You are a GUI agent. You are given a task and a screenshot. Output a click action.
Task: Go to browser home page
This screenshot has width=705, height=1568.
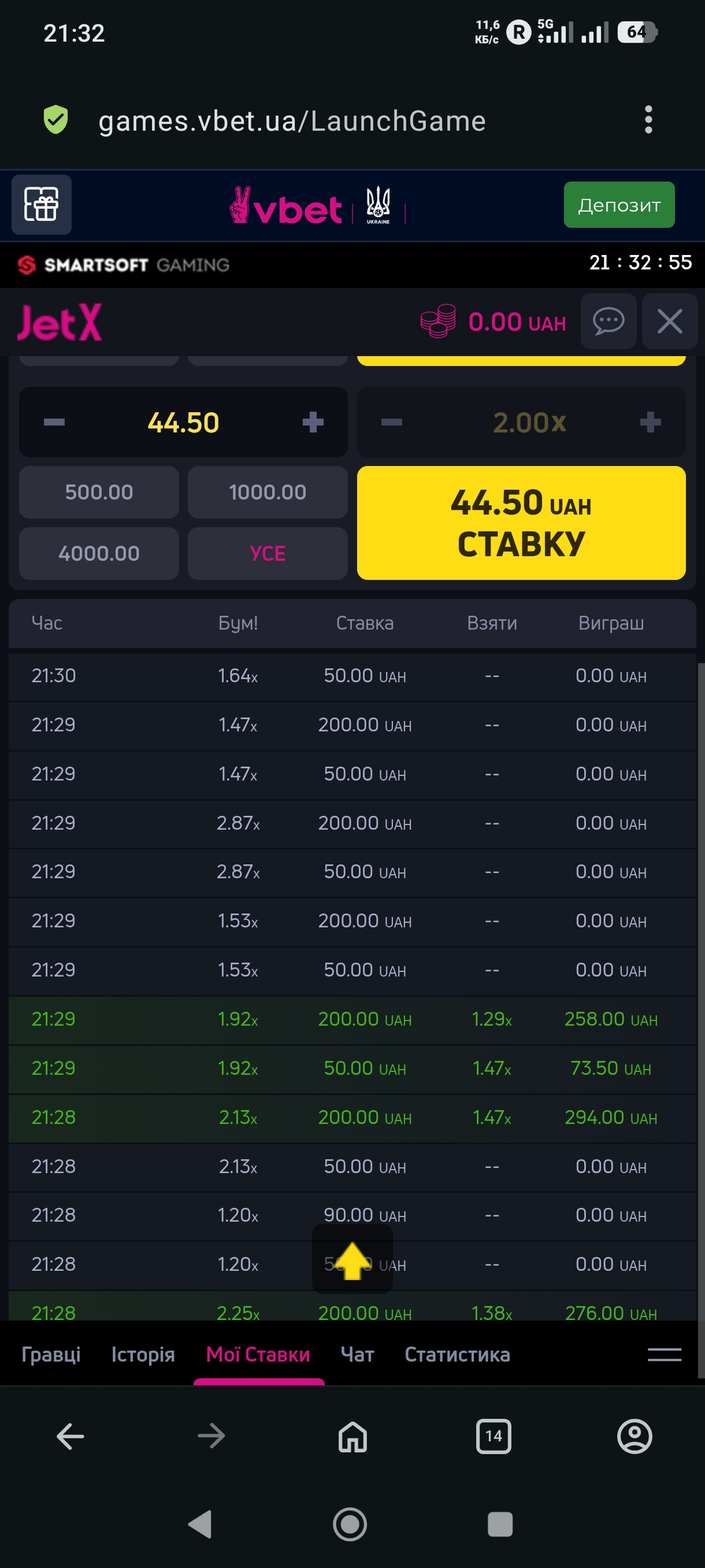pos(352,1436)
